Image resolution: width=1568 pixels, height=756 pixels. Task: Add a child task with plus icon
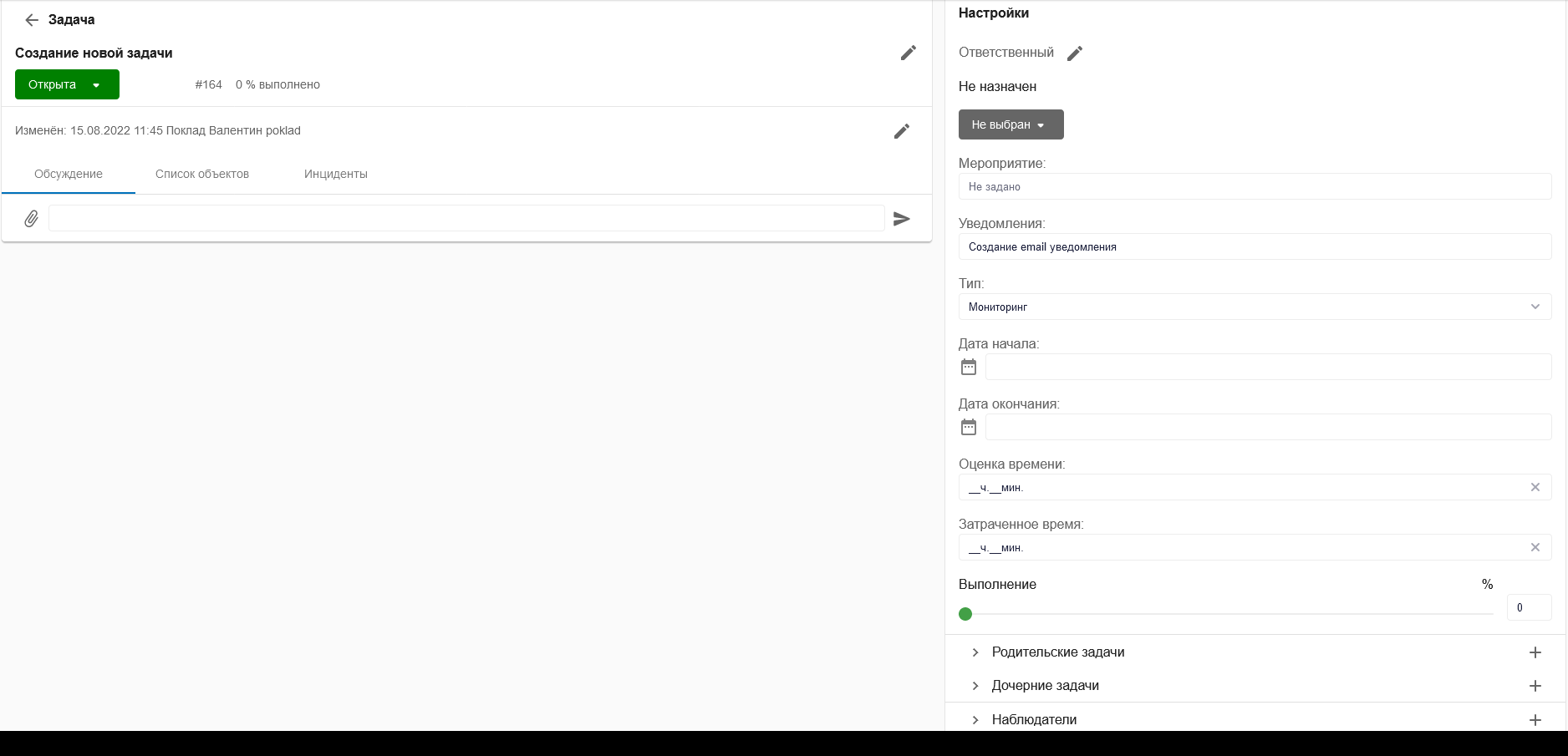click(1535, 686)
